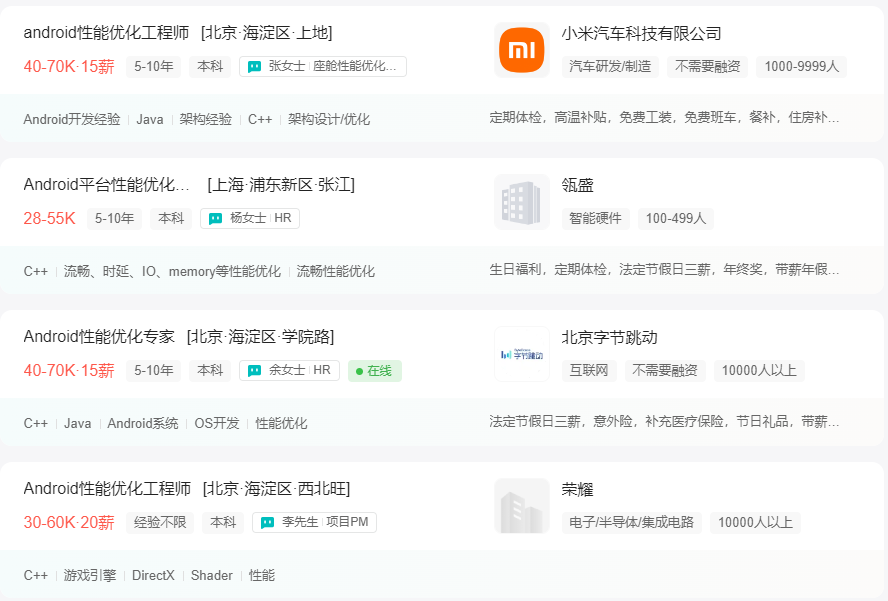Click the 智能硬件 industry tag

[595, 218]
